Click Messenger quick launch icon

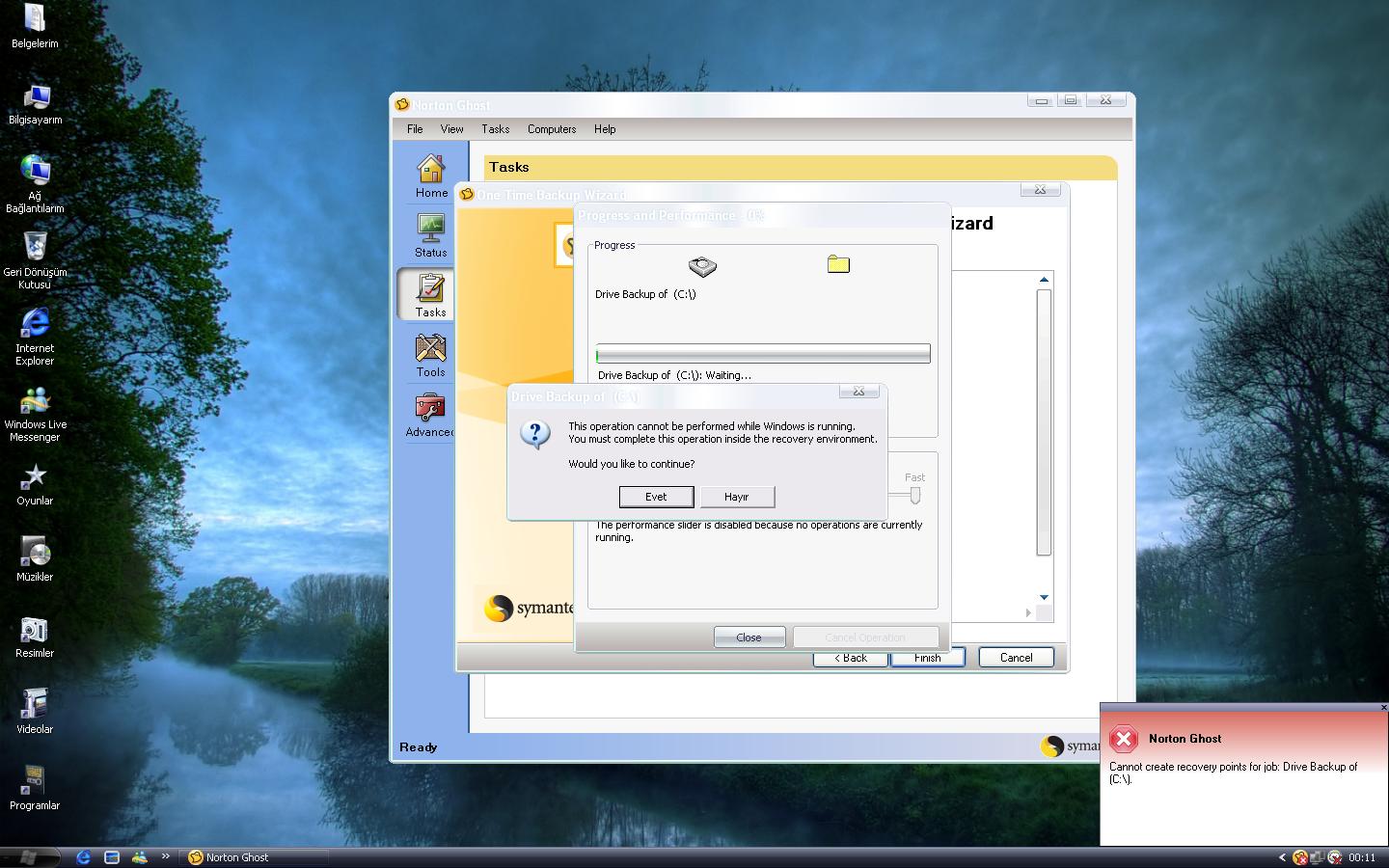[x=140, y=857]
